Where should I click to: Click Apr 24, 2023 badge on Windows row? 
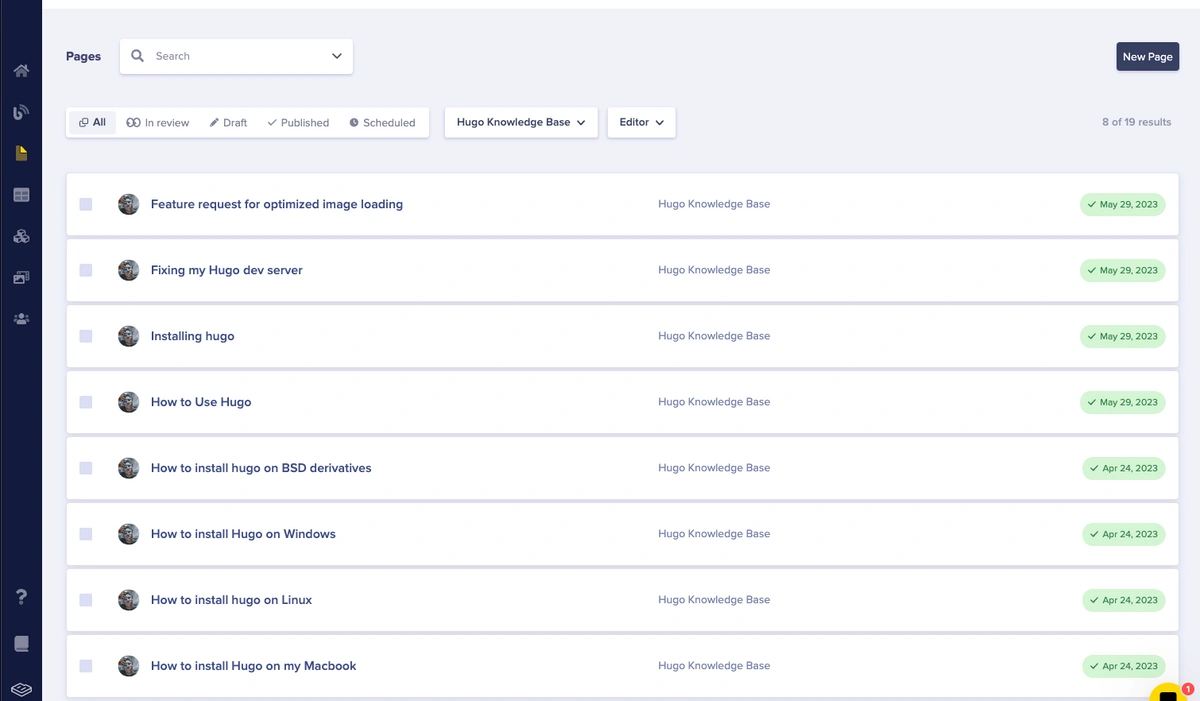(1124, 534)
